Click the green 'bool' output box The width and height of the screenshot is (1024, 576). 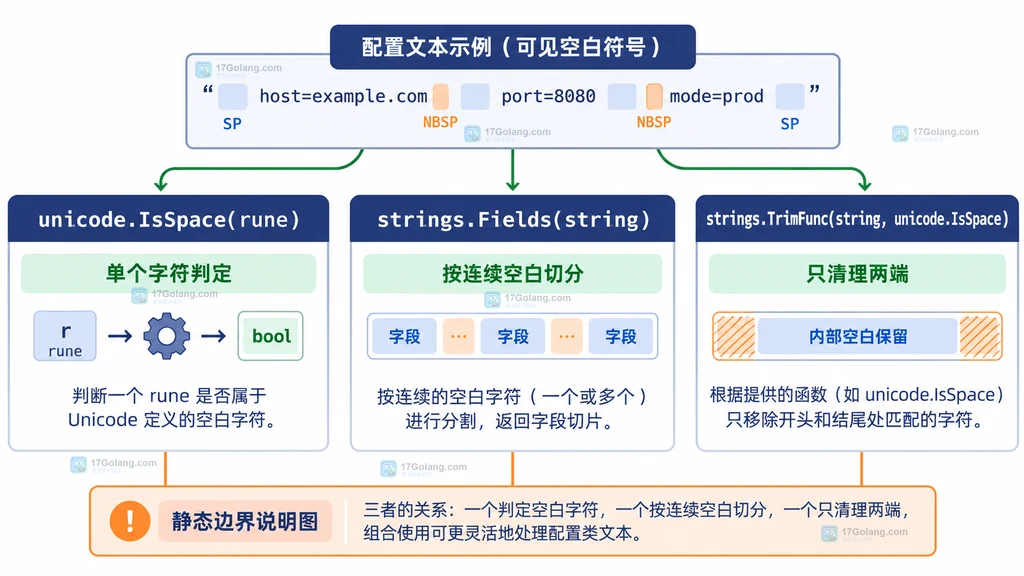[x=270, y=336]
